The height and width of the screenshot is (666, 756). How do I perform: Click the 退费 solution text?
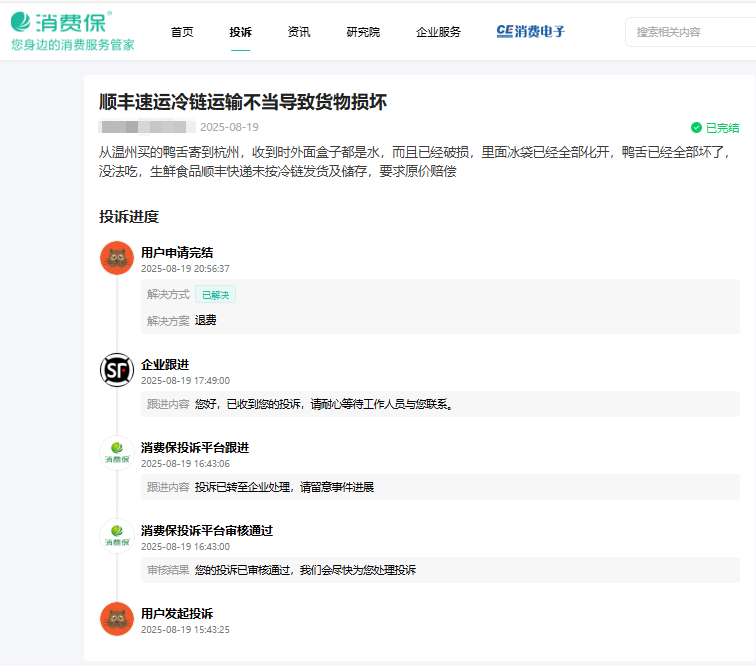pos(205,320)
